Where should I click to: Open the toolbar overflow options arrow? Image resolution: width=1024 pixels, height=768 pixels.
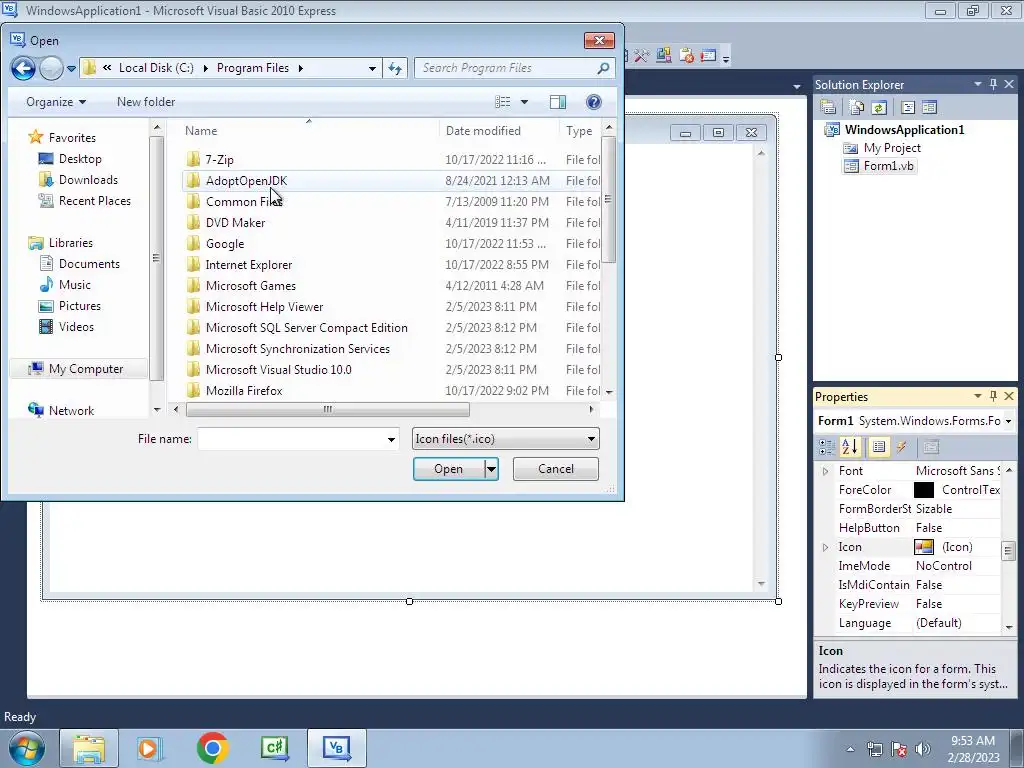(x=726, y=59)
